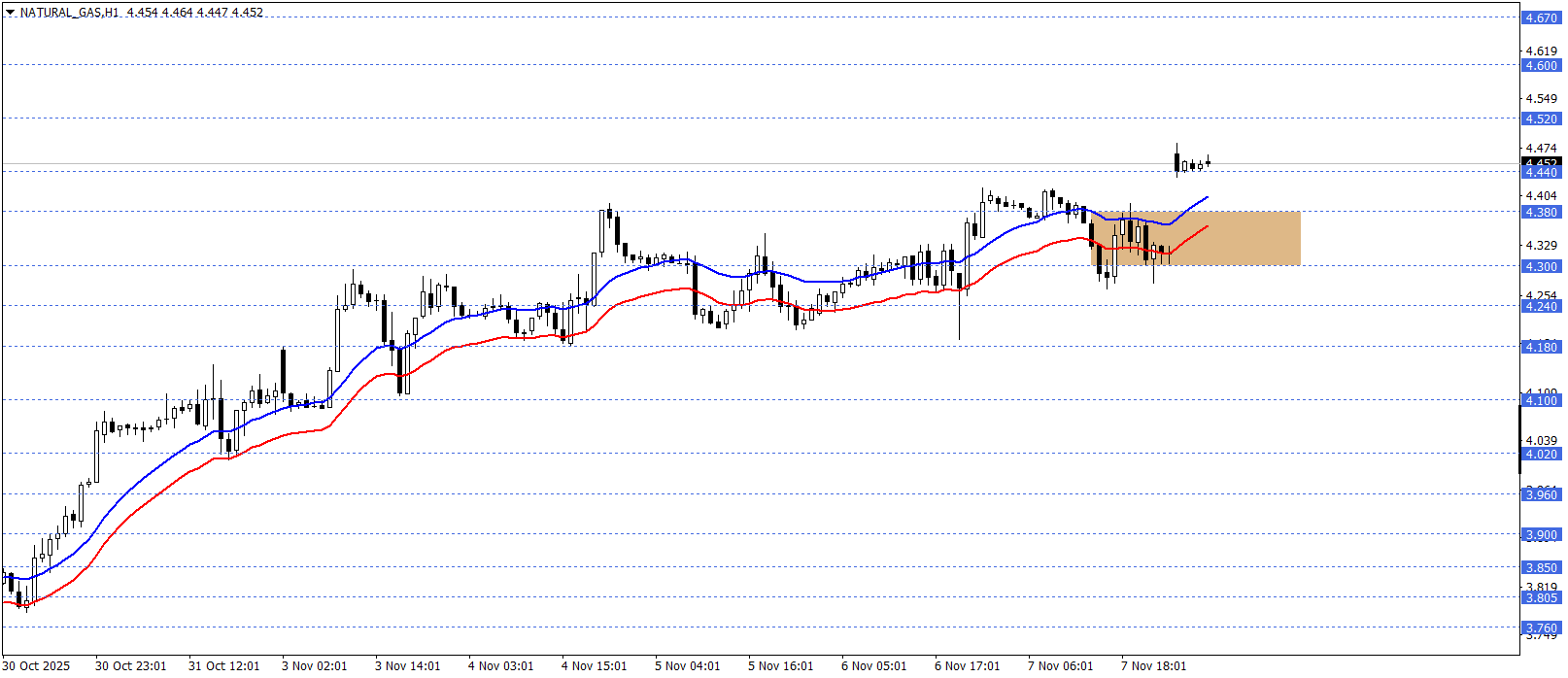The image size is (1568, 678).
Task: Click the 4.670 price level label
Action: click(1541, 18)
